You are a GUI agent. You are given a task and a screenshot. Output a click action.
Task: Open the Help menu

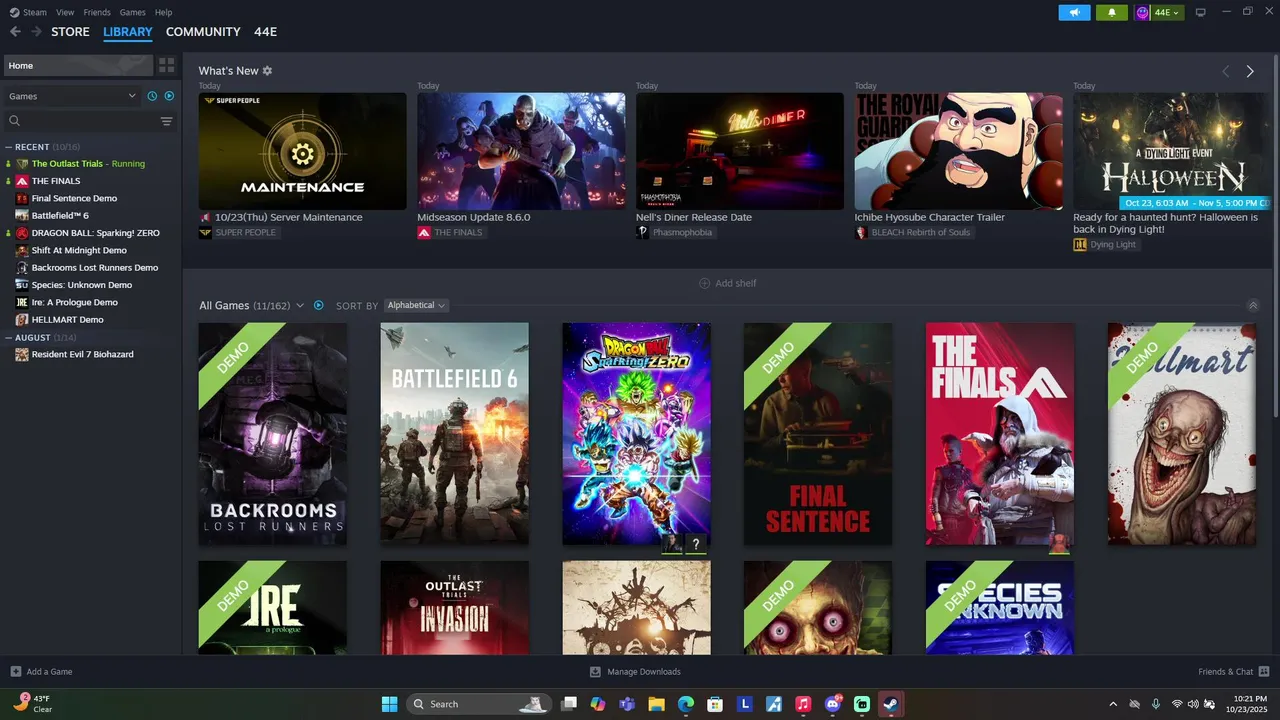[163, 12]
